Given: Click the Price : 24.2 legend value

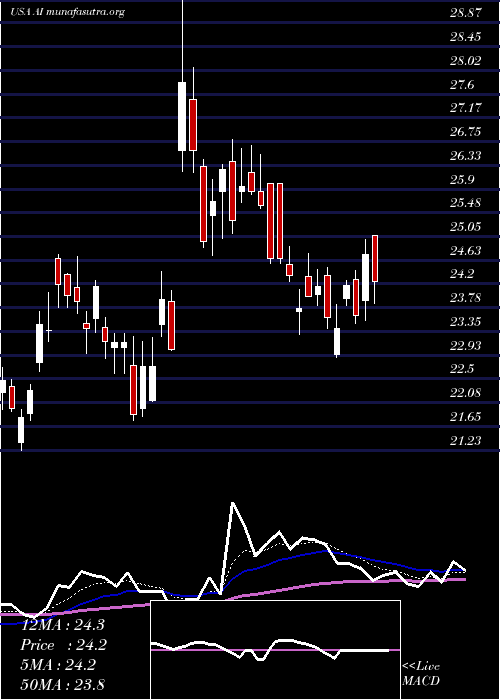Looking at the screenshot, I should click(64, 645).
